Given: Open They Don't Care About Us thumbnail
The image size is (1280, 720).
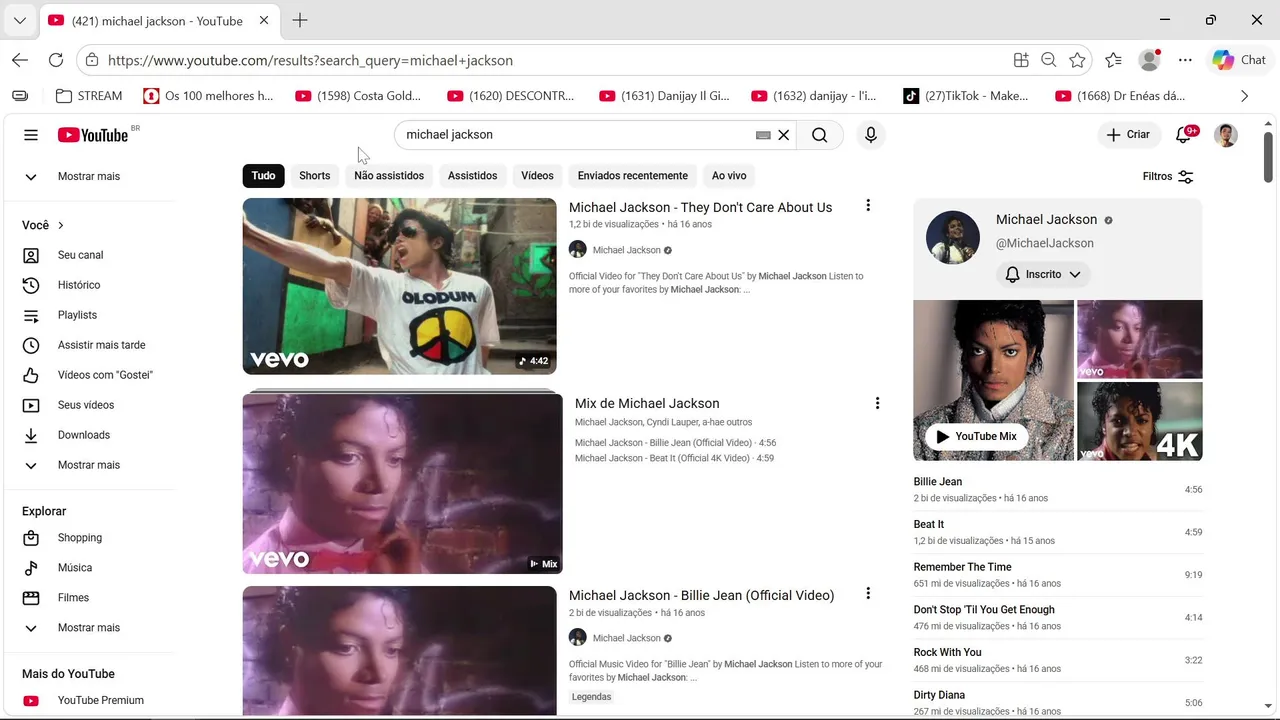Looking at the screenshot, I should [x=399, y=286].
